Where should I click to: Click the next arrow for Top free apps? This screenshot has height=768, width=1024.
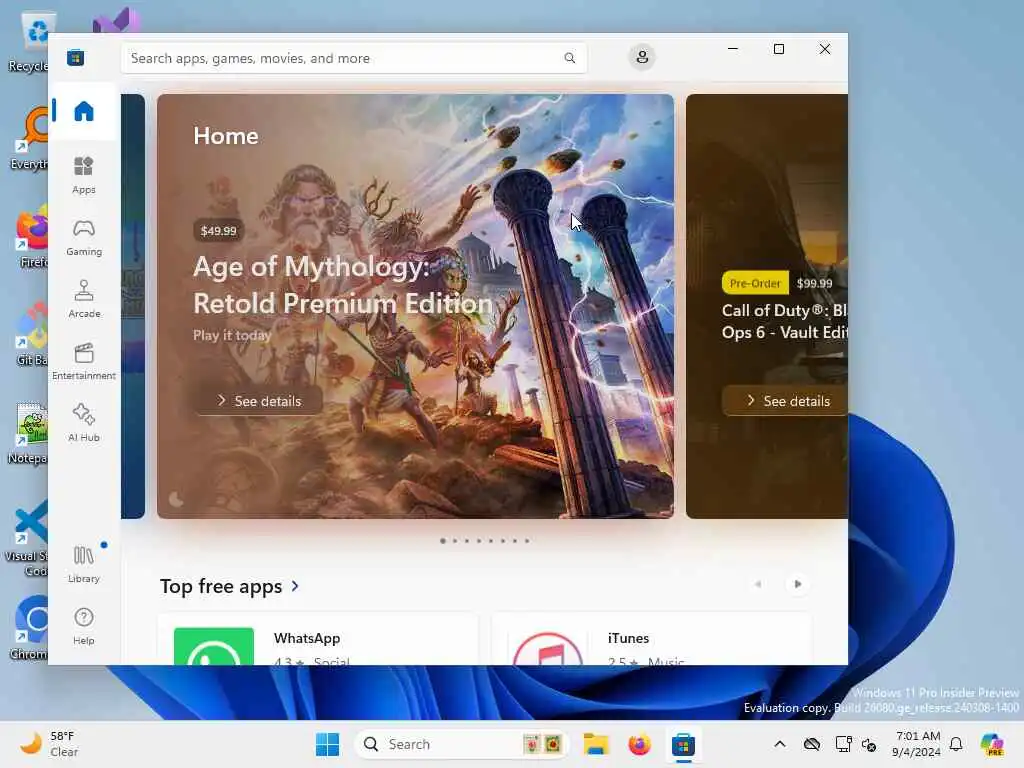click(797, 584)
